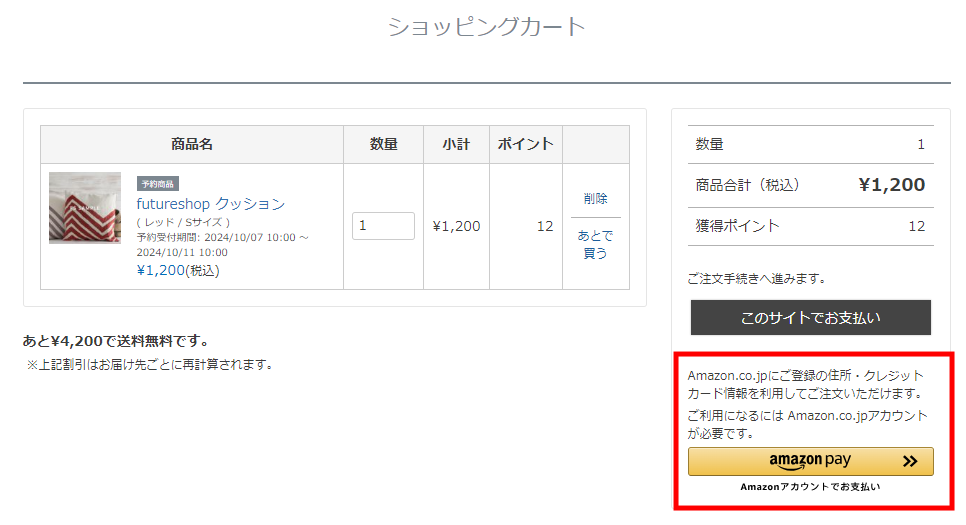Click the 商品合計（税込） summary label
Screen dimensions: 966x525
747,185
